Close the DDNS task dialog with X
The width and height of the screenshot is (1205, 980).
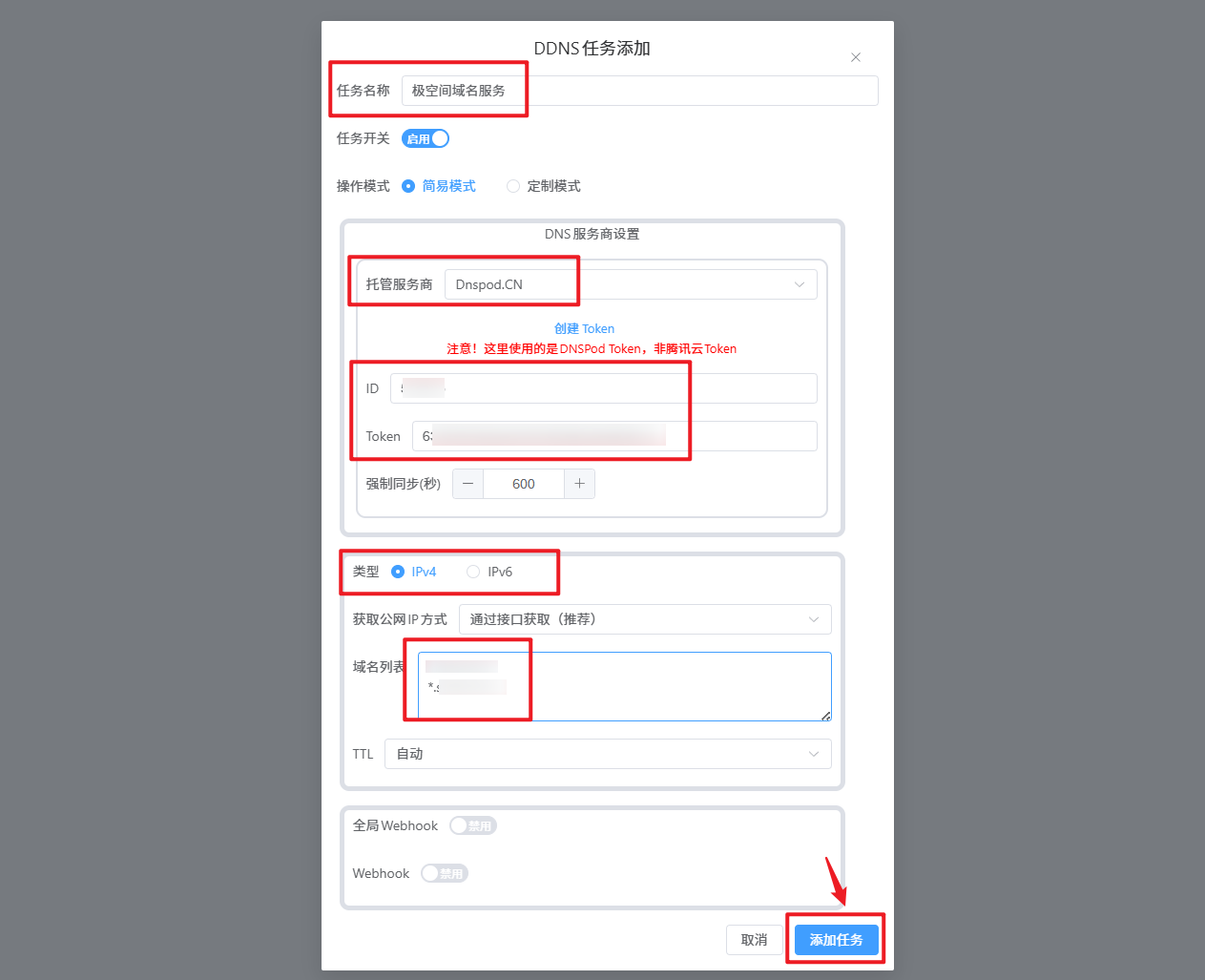point(856,57)
